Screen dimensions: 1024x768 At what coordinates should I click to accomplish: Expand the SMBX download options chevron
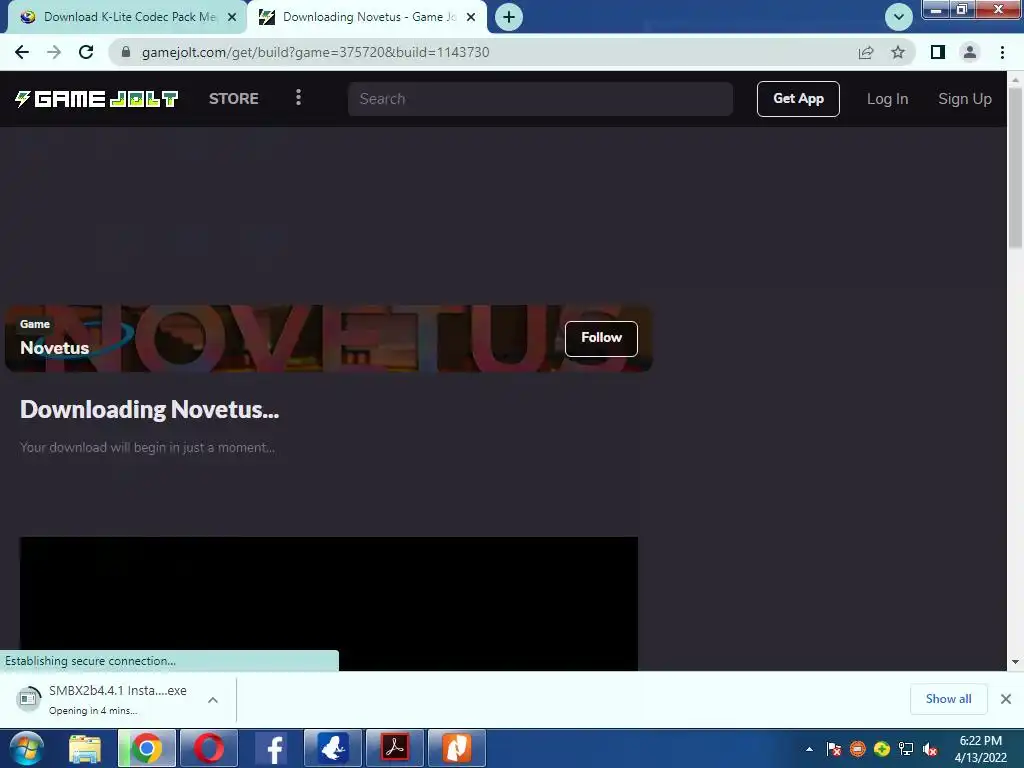(x=212, y=699)
